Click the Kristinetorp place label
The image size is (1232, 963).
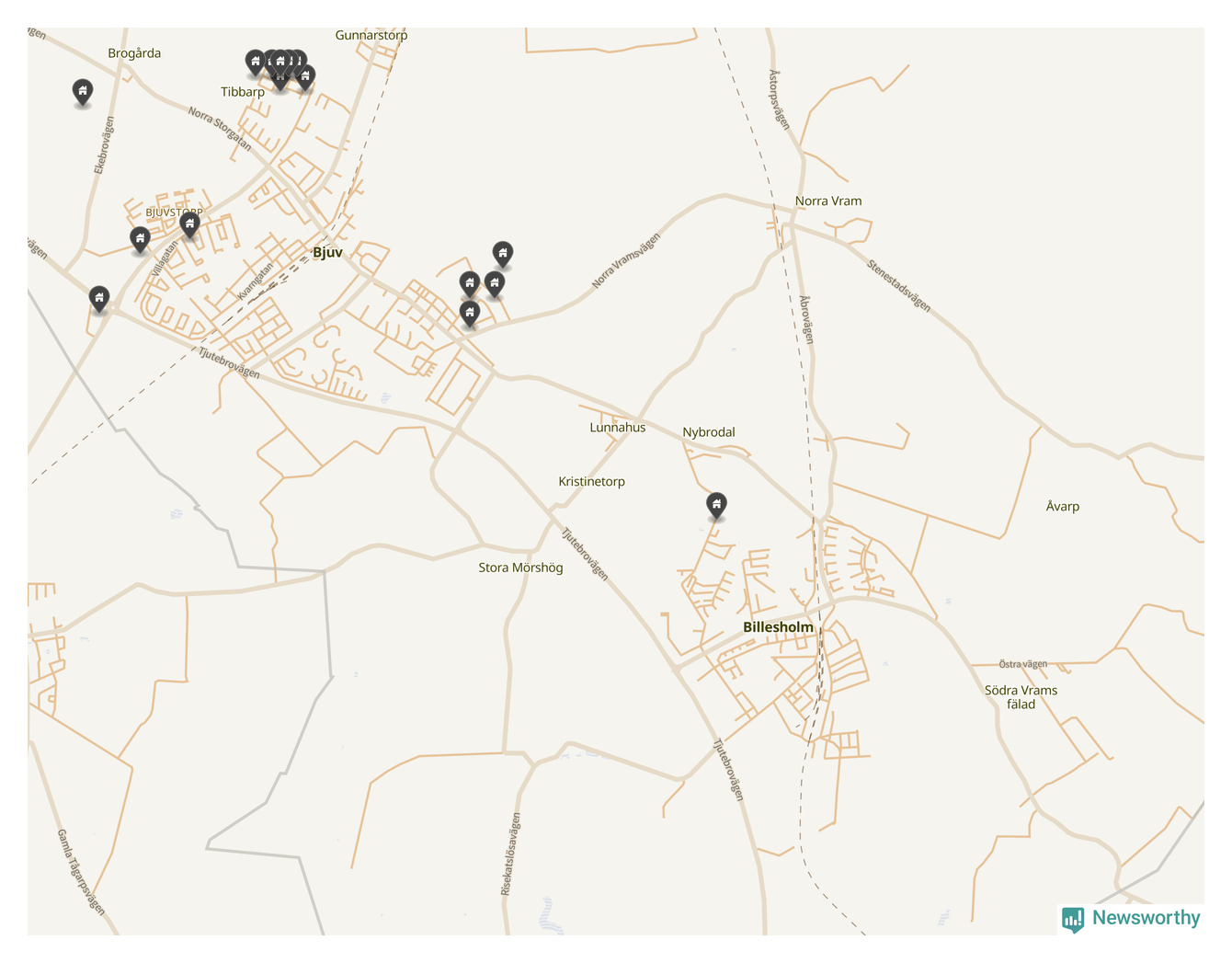(591, 481)
